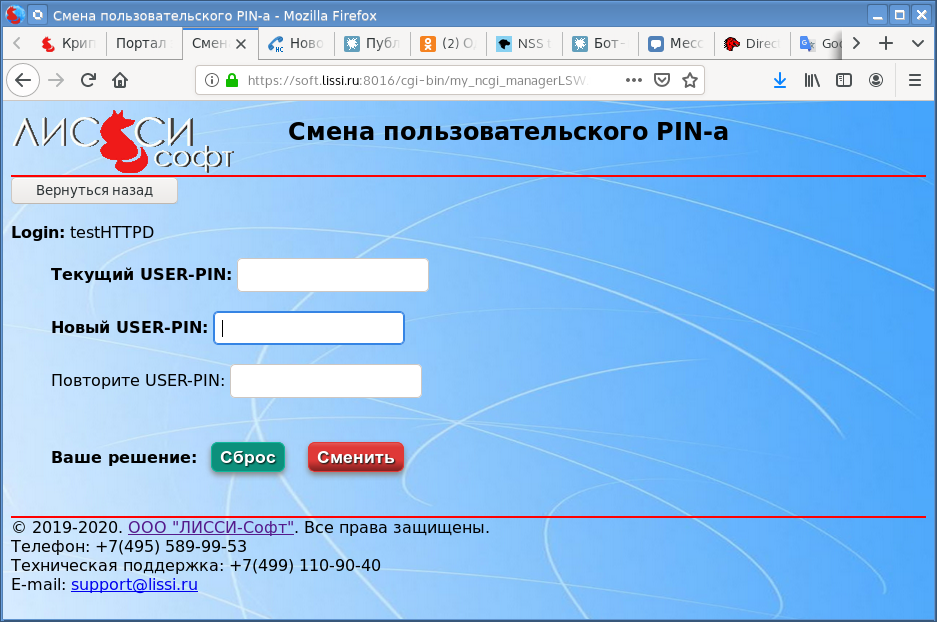Click the browser Back arrow button
The width and height of the screenshot is (937, 622).
pos(22,80)
